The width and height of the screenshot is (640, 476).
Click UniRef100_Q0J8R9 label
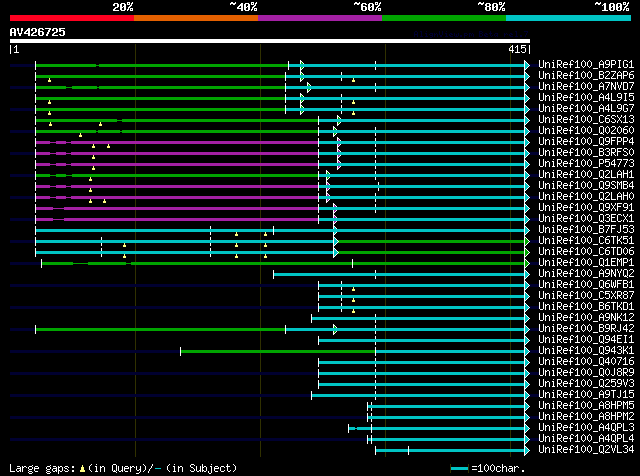click(x=586, y=373)
